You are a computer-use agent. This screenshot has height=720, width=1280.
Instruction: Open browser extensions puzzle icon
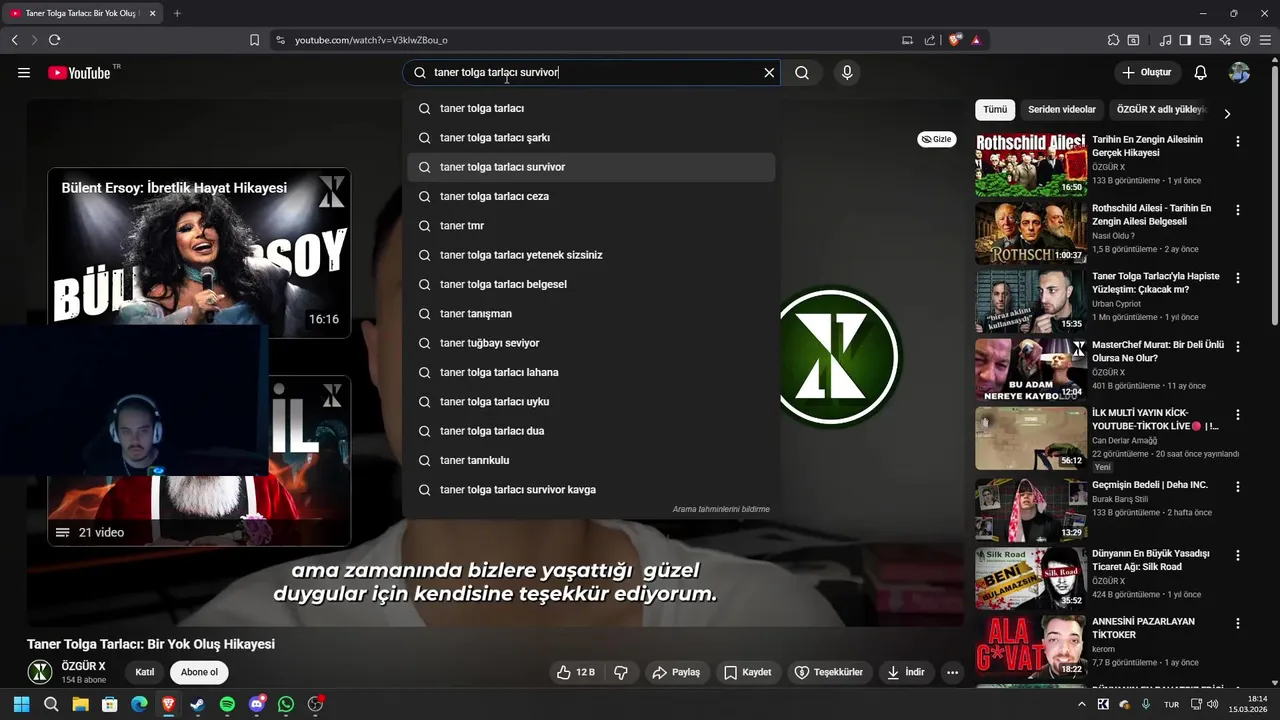click(1113, 40)
